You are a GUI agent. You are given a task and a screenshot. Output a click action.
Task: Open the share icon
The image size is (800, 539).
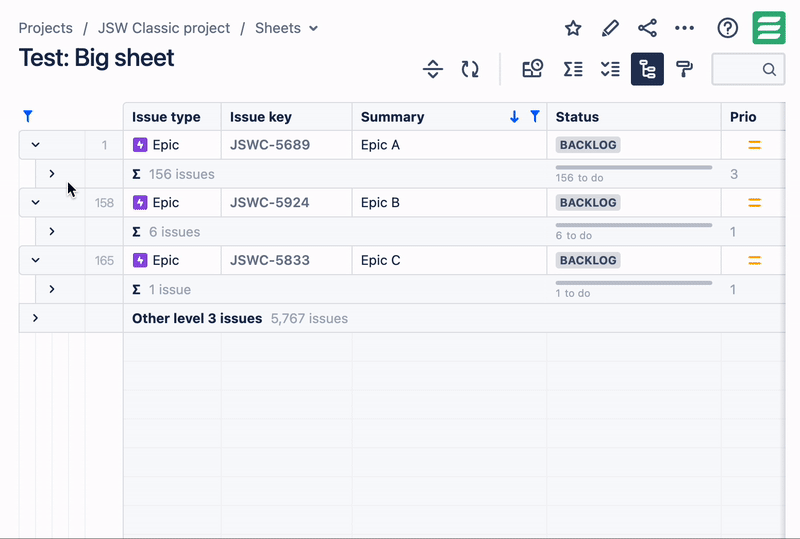647,28
